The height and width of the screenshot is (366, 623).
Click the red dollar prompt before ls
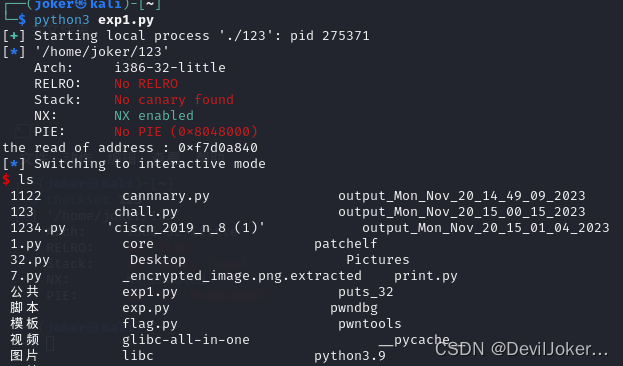tap(6, 180)
